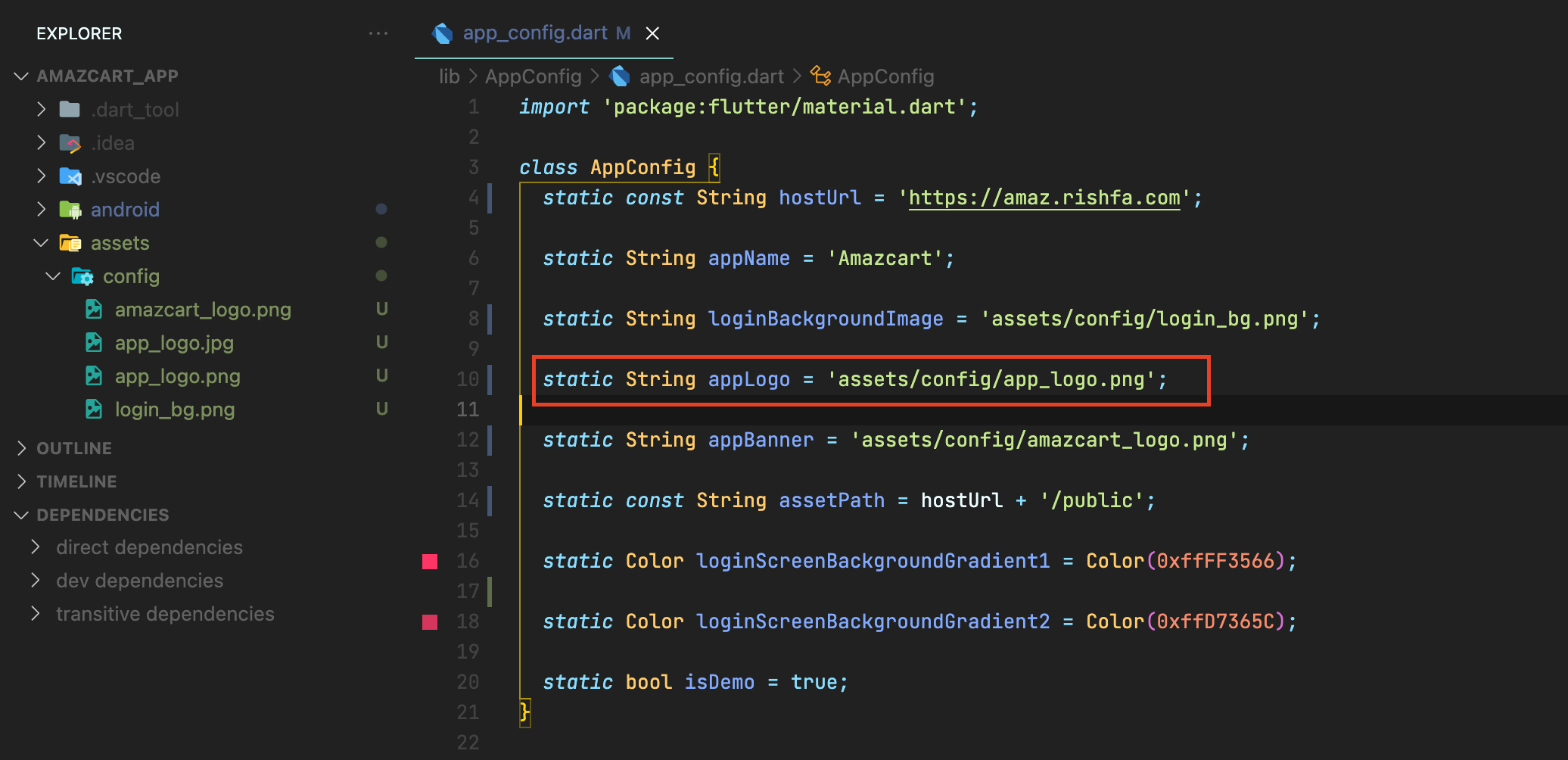Expand direct dependencies node

coord(36,547)
